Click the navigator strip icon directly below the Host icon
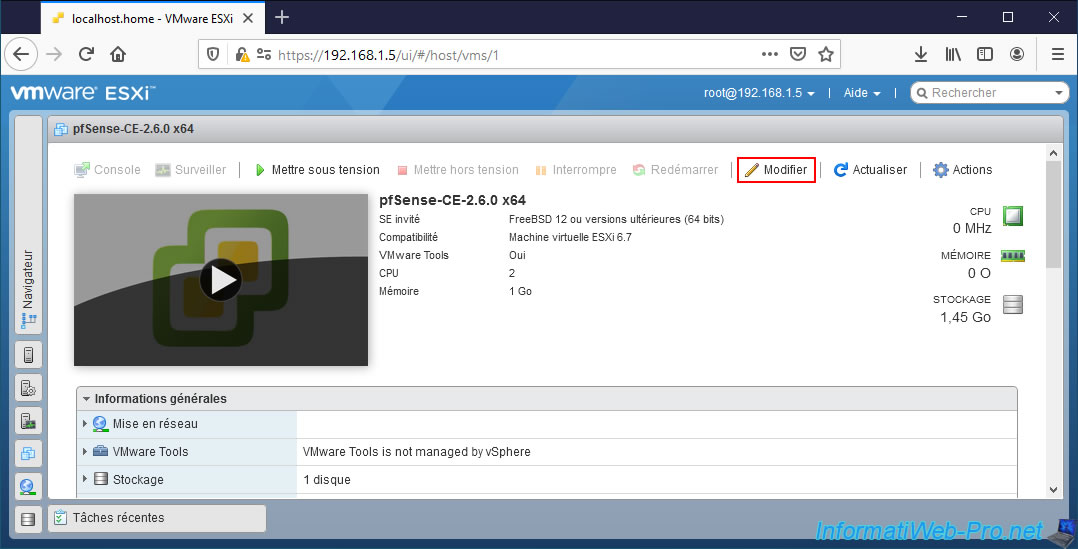The width and height of the screenshot is (1078, 549). pyautogui.click(x=28, y=388)
